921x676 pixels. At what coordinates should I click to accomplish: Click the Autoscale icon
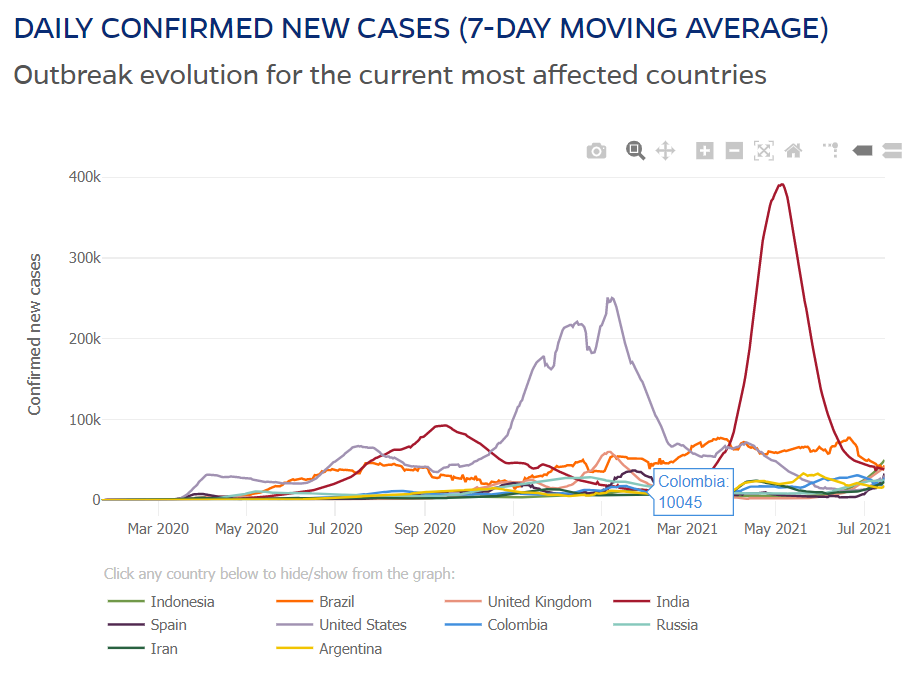[x=764, y=151]
